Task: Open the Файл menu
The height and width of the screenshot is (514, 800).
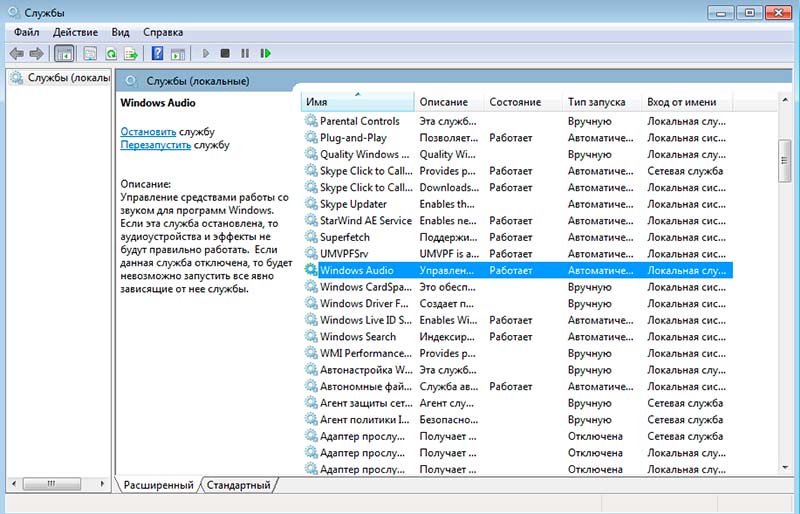Action: tap(27, 32)
